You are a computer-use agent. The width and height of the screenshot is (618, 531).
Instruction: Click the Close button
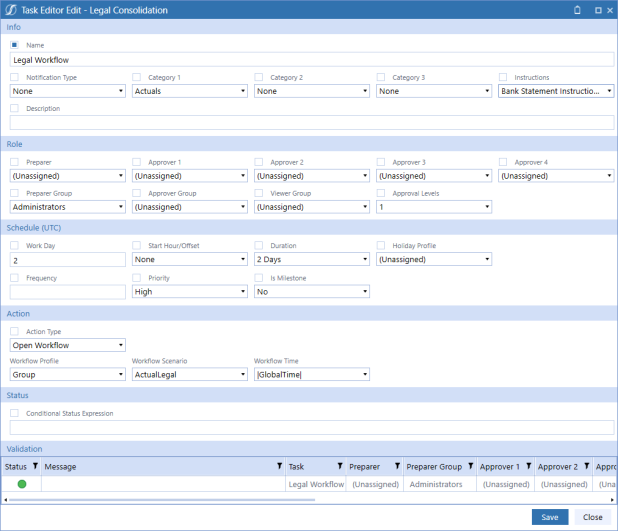tap(592, 517)
